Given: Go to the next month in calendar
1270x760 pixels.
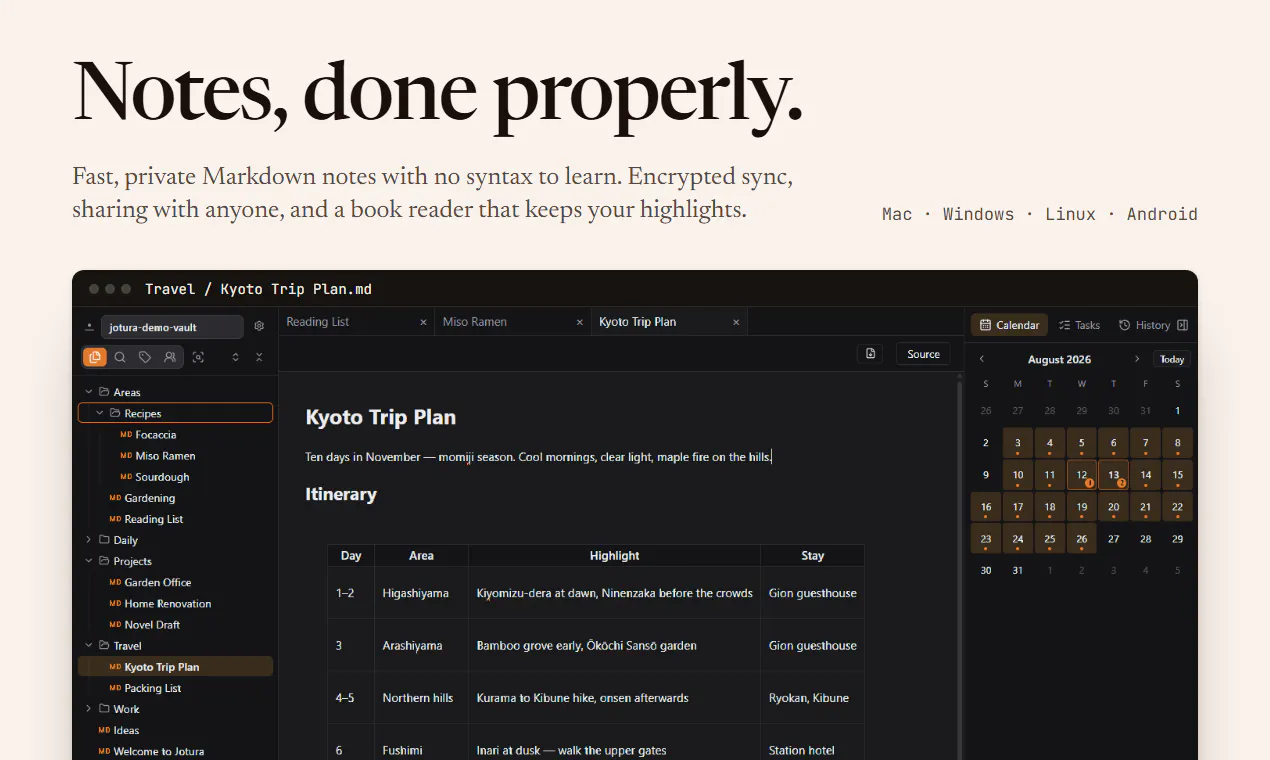Looking at the screenshot, I should (1137, 359).
